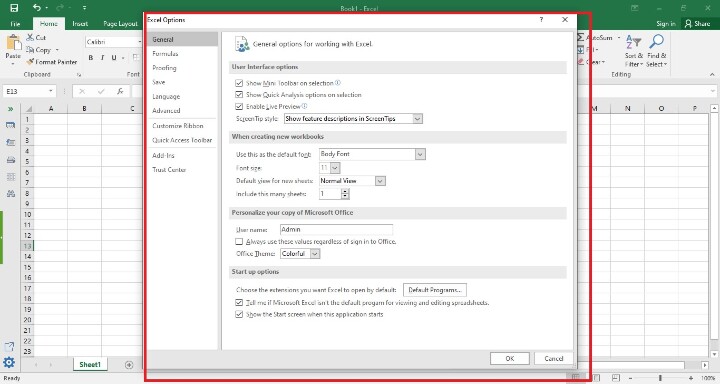
Task: Toggle Bold formatting in the Font group
Action: [90, 57]
